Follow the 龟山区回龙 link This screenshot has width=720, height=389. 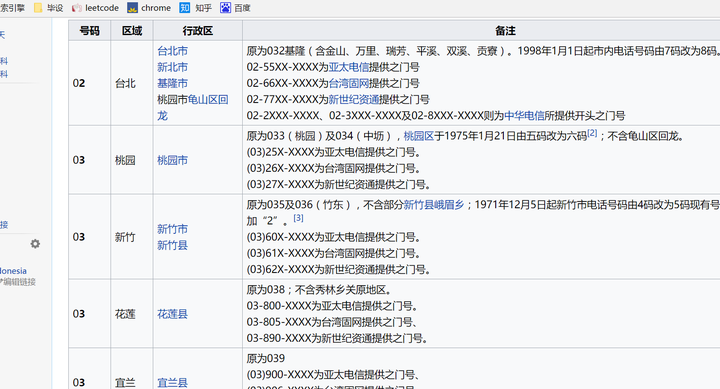point(208,100)
